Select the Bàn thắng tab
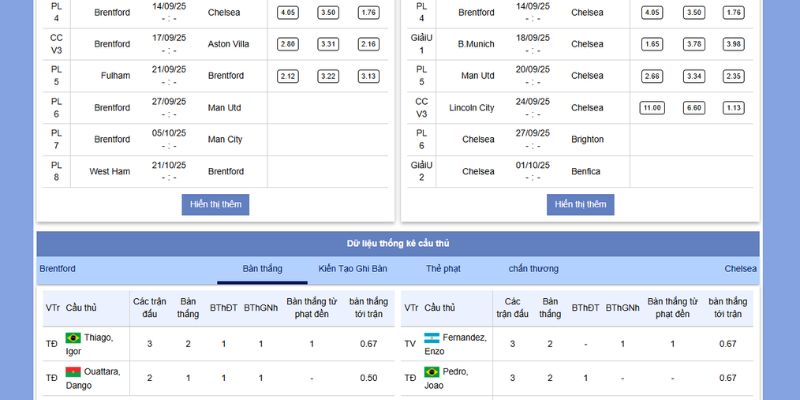The width and height of the screenshot is (800, 400). click(x=263, y=269)
